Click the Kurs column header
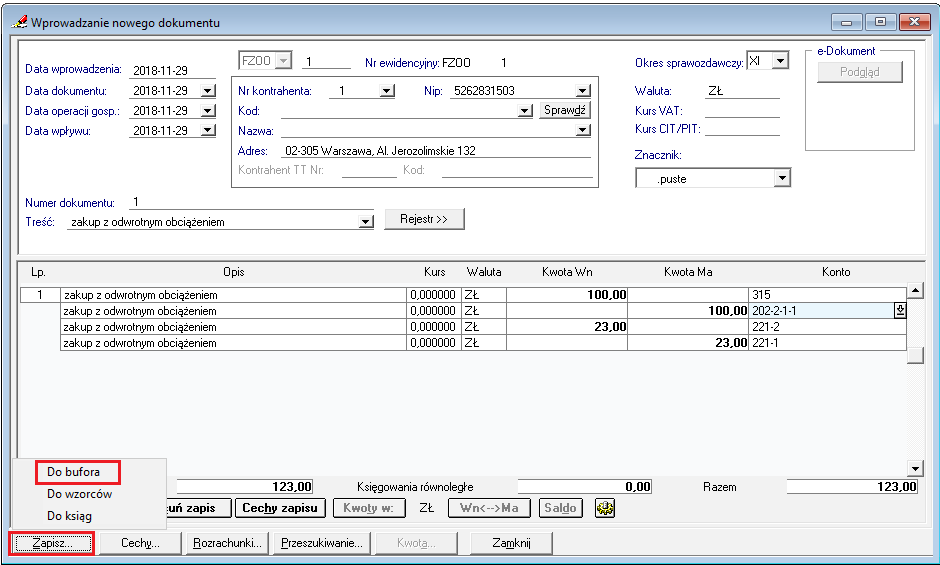940x565 pixels. (x=434, y=272)
